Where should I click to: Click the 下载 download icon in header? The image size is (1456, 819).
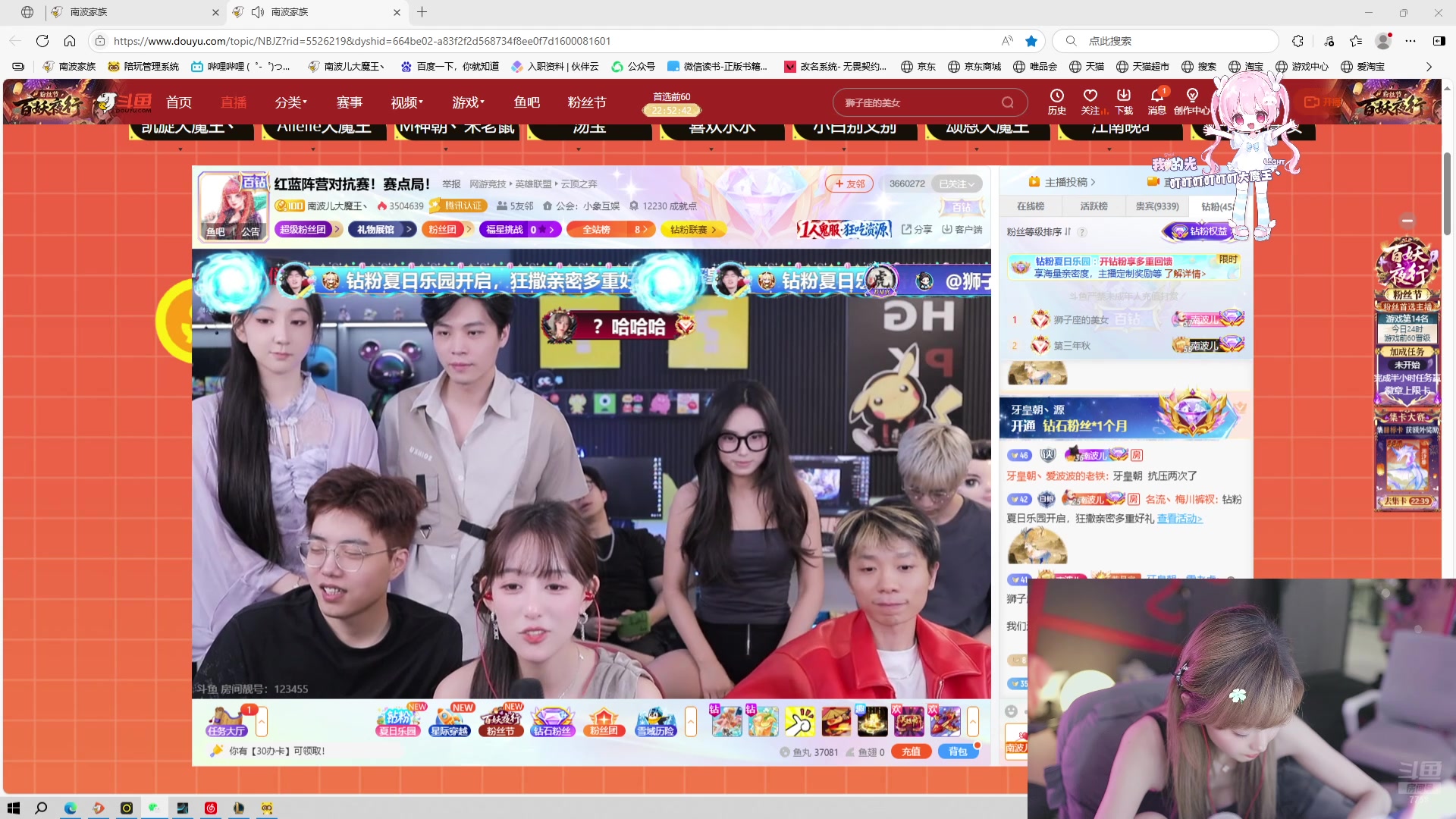(x=1123, y=96)
